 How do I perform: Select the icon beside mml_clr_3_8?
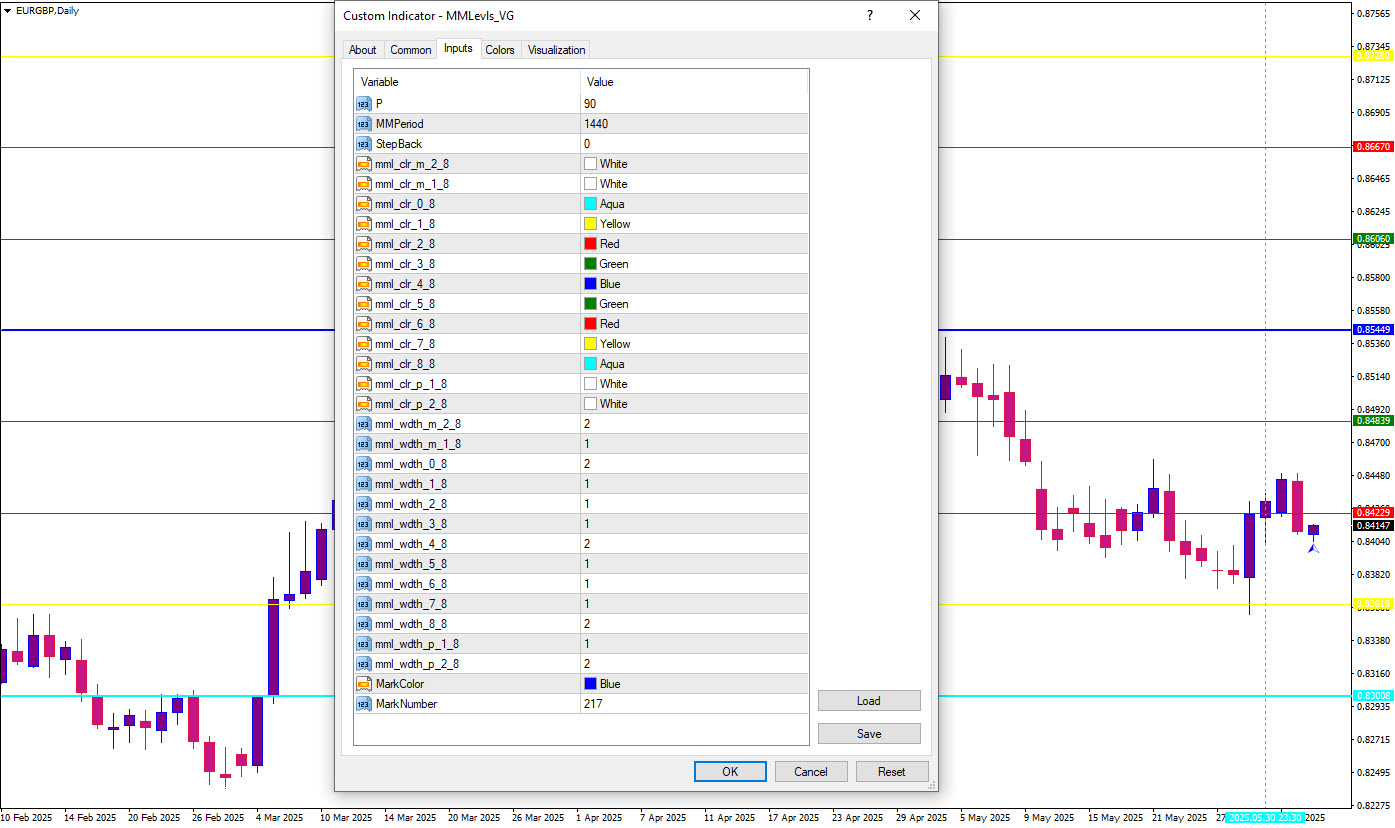(x=364, y=264)
